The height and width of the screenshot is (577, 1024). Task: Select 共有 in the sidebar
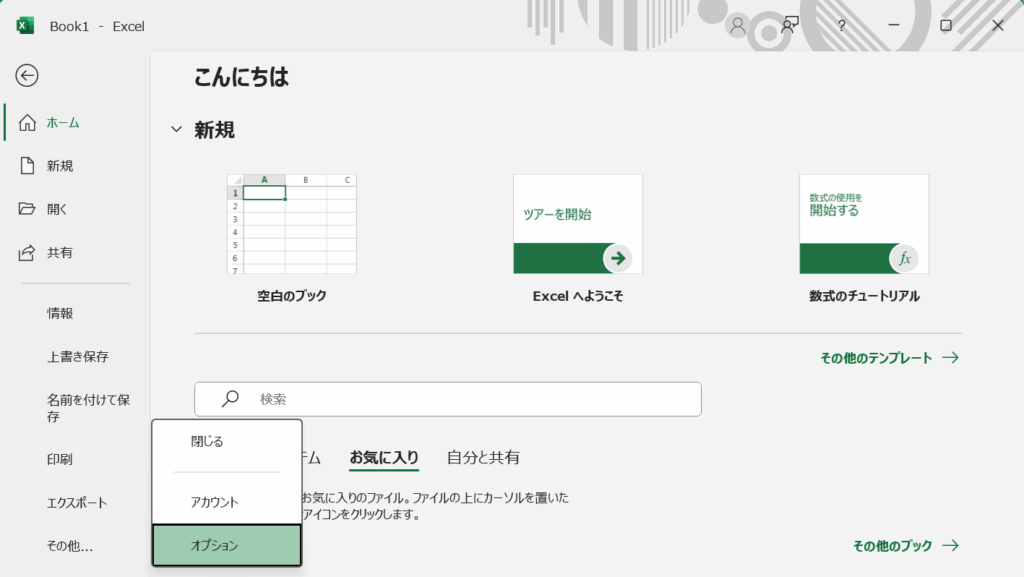pos(77,253)
